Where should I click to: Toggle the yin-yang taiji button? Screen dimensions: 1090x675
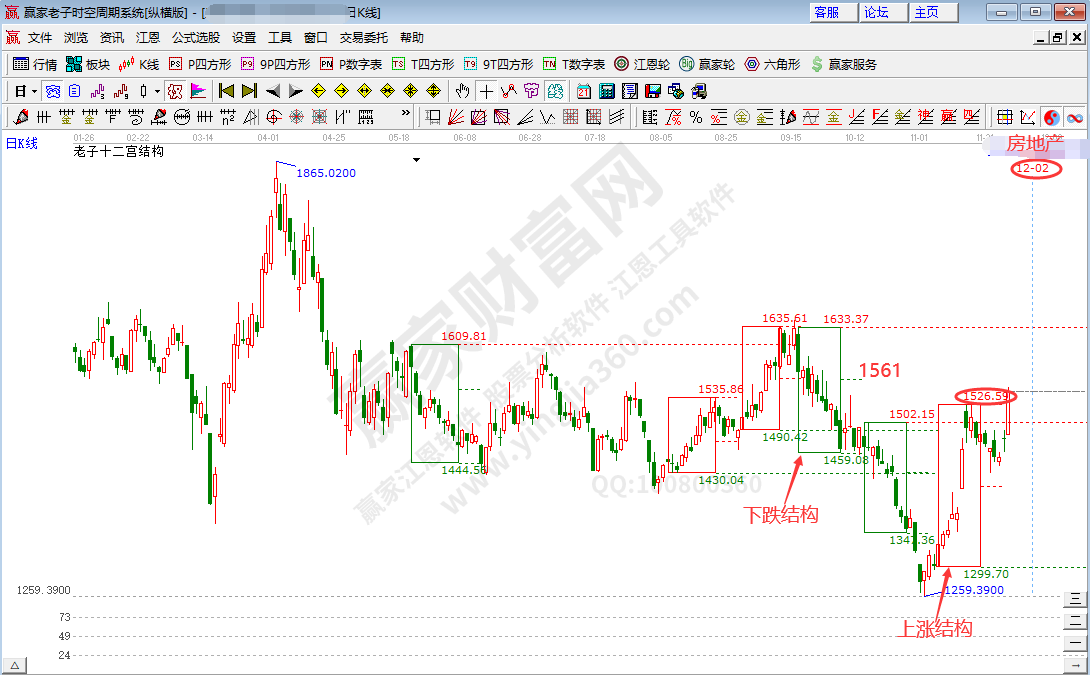click(x=1052, y=117)
